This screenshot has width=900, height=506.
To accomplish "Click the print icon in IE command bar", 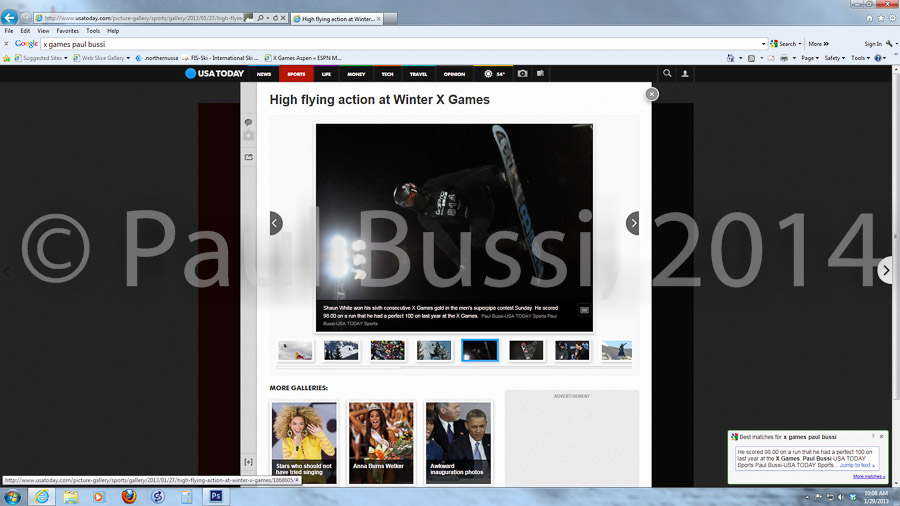I will [784, 58].
